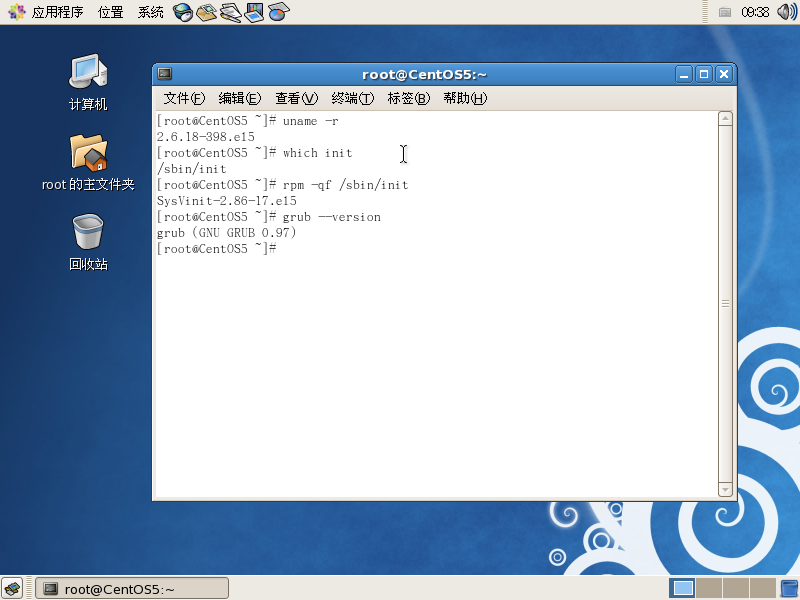Expand the 位置 places menu
800x600 pixels.
[111, 12]
